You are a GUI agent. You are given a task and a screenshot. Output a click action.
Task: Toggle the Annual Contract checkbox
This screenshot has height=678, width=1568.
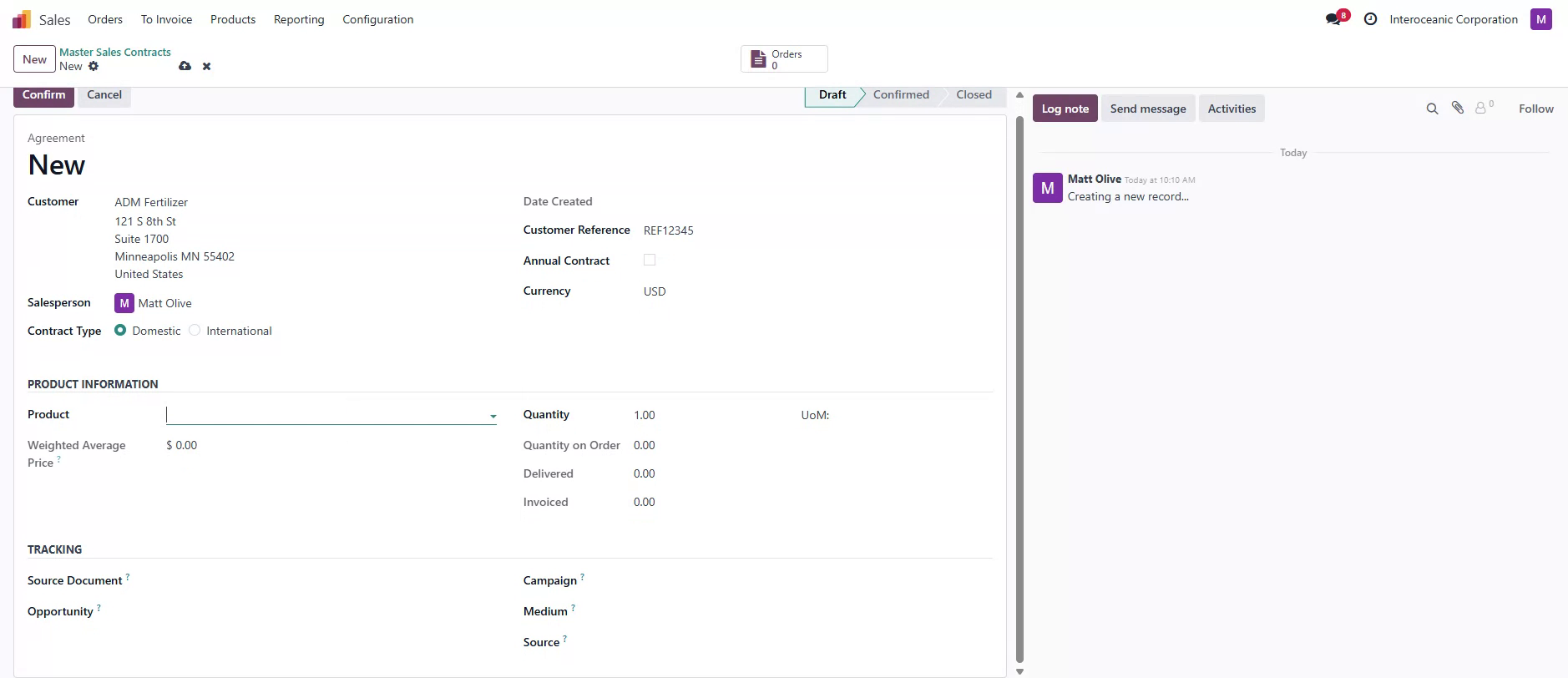650,261
